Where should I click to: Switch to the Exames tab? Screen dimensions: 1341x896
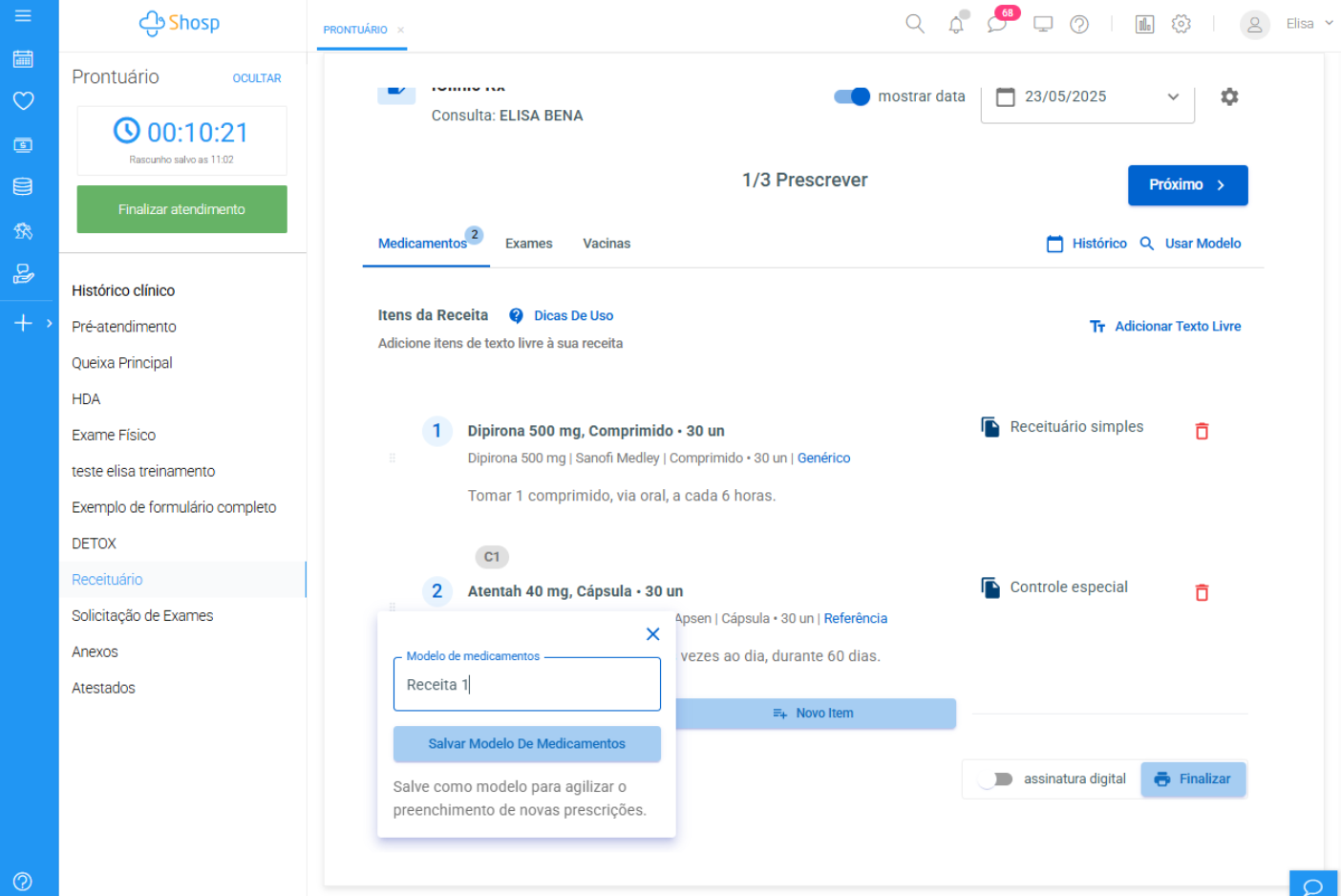528,244
